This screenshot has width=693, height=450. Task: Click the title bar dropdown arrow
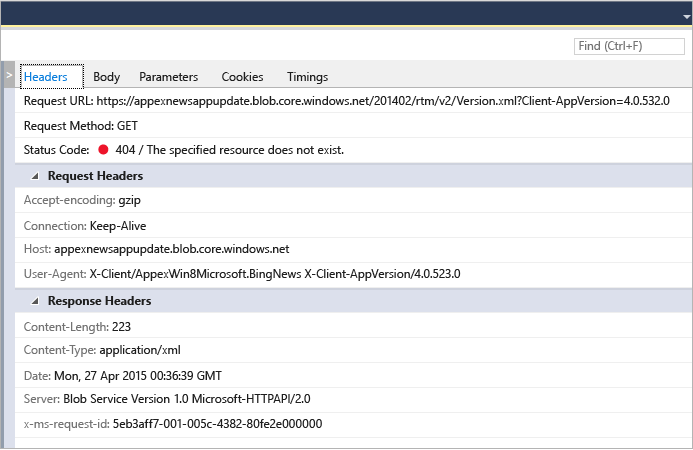pos(686,17)
